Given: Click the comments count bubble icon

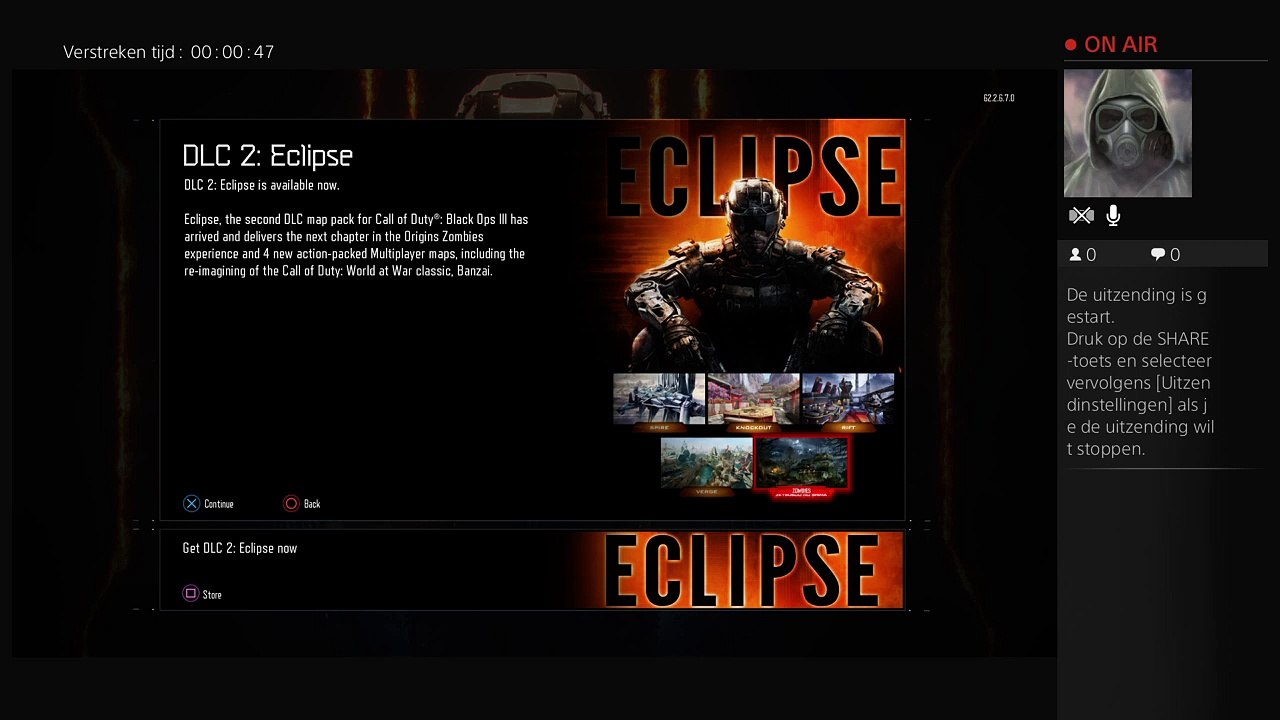Looking at the screenshot, I should pyautogui.click(x=1158, y=255).
